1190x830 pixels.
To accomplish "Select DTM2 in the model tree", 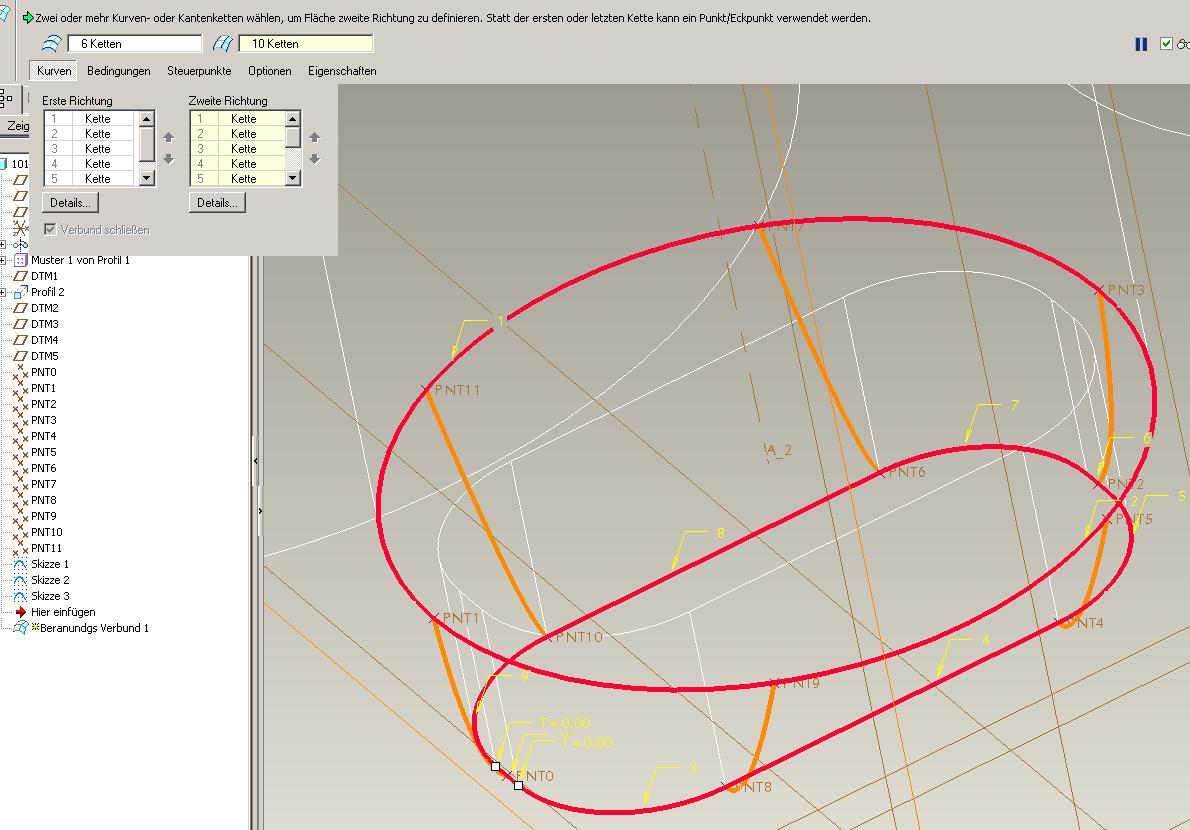I will (45, 308).
